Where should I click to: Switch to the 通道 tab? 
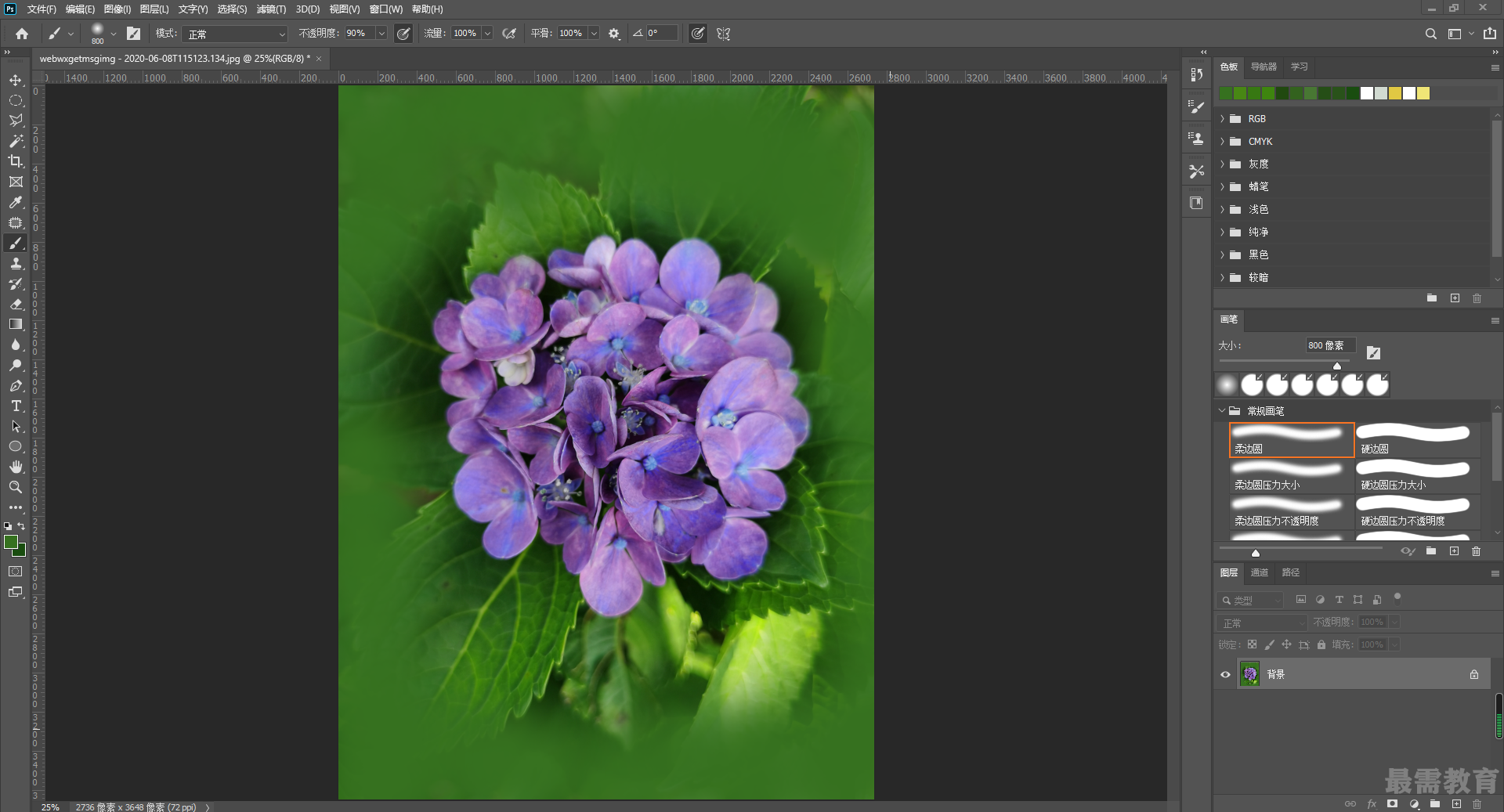click(1260, 572)
